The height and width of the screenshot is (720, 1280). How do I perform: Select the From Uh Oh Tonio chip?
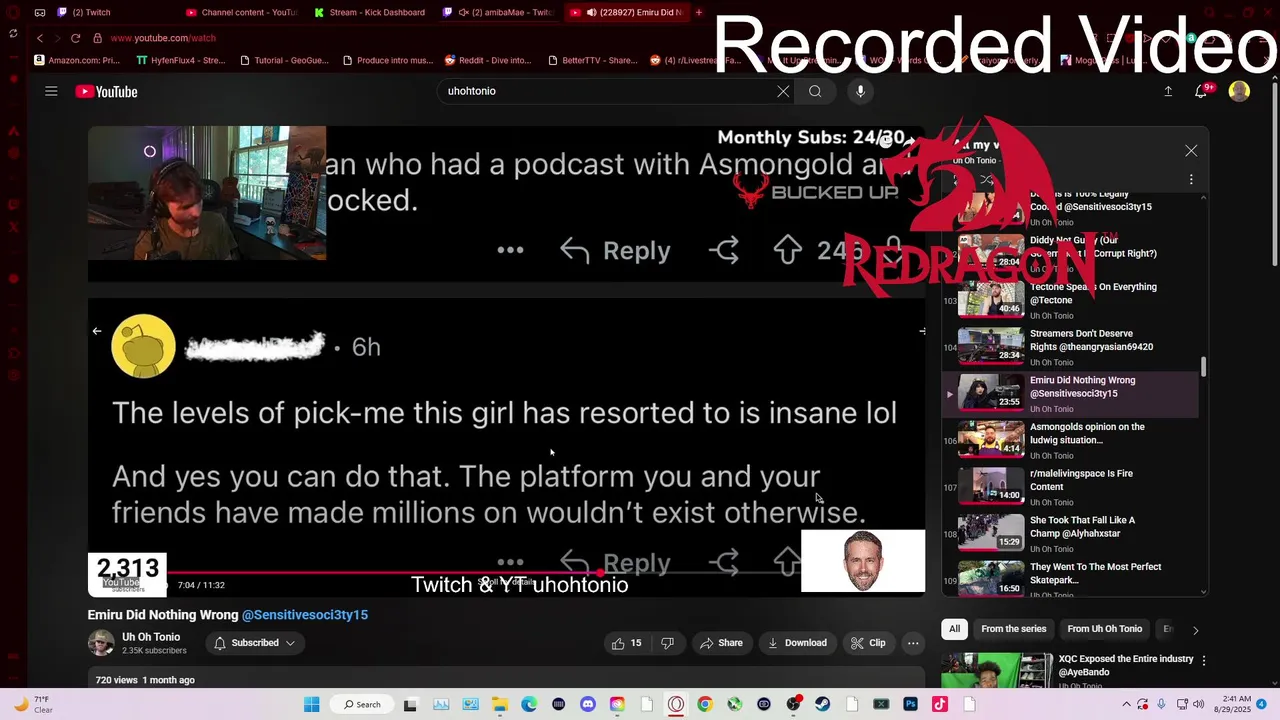(x=1104, y=629)
